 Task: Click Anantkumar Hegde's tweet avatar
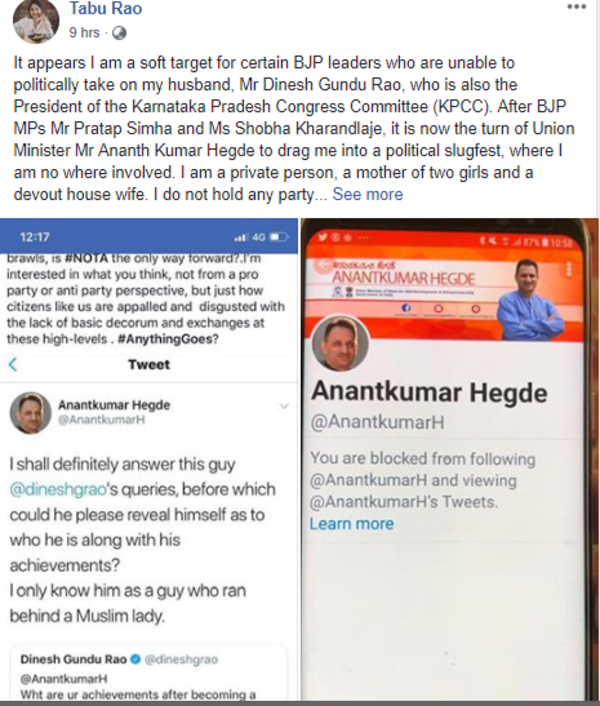31,412
